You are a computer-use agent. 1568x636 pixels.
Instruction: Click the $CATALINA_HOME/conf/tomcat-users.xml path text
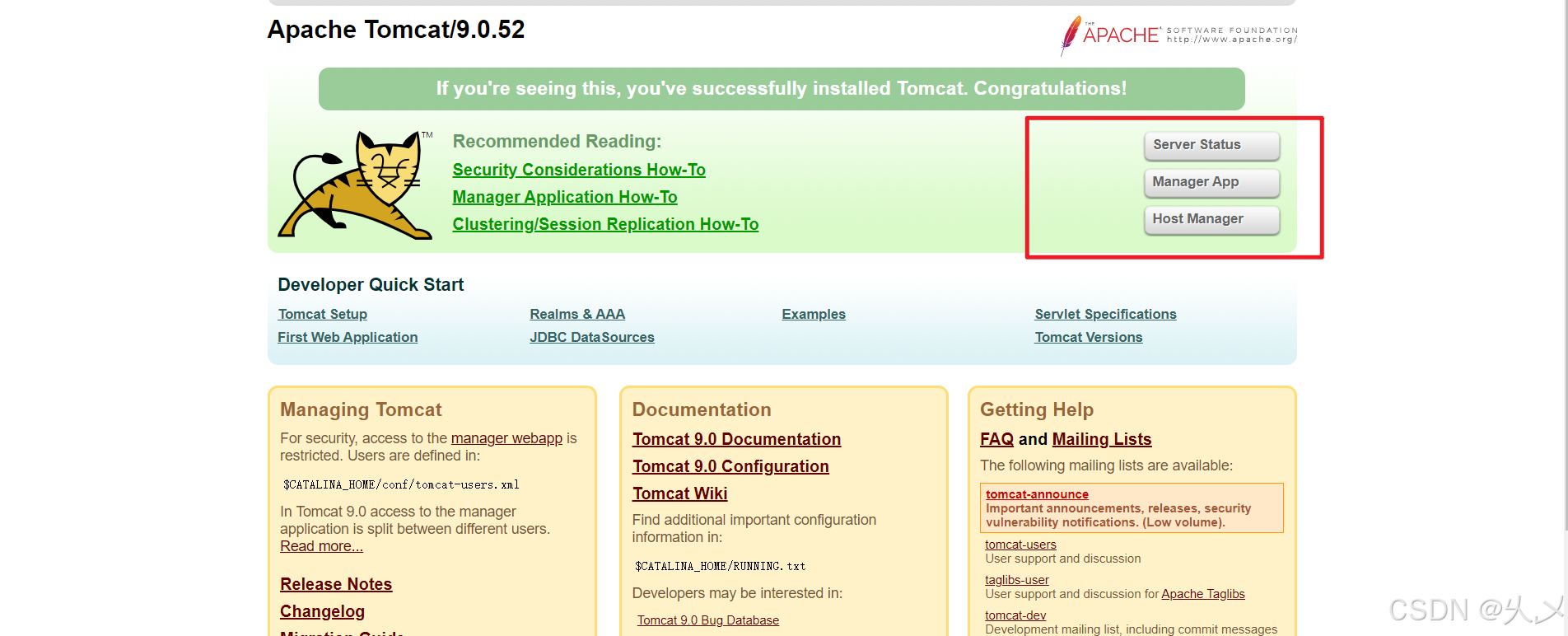coord(401,484)
